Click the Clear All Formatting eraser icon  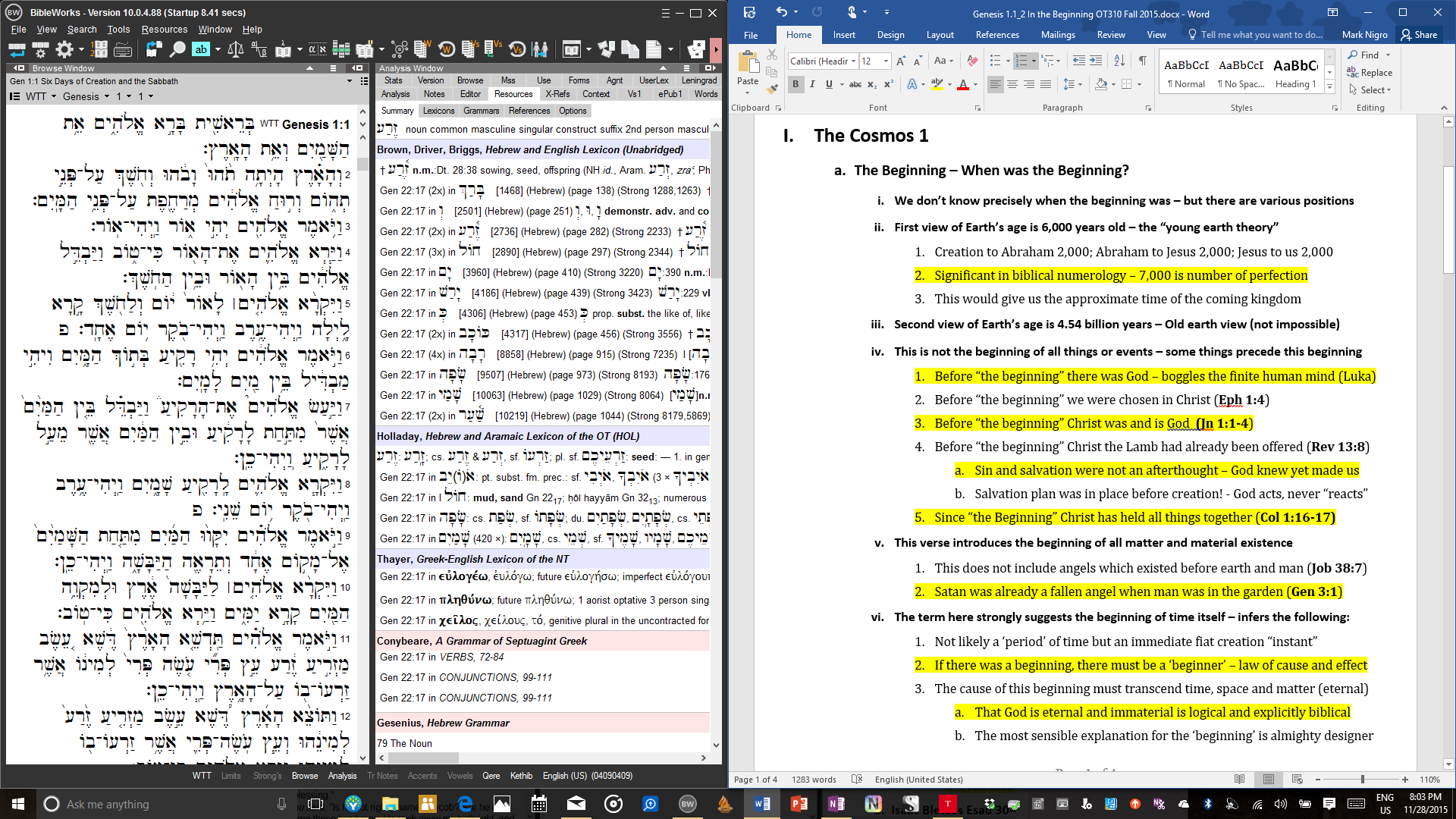[972, 61]
